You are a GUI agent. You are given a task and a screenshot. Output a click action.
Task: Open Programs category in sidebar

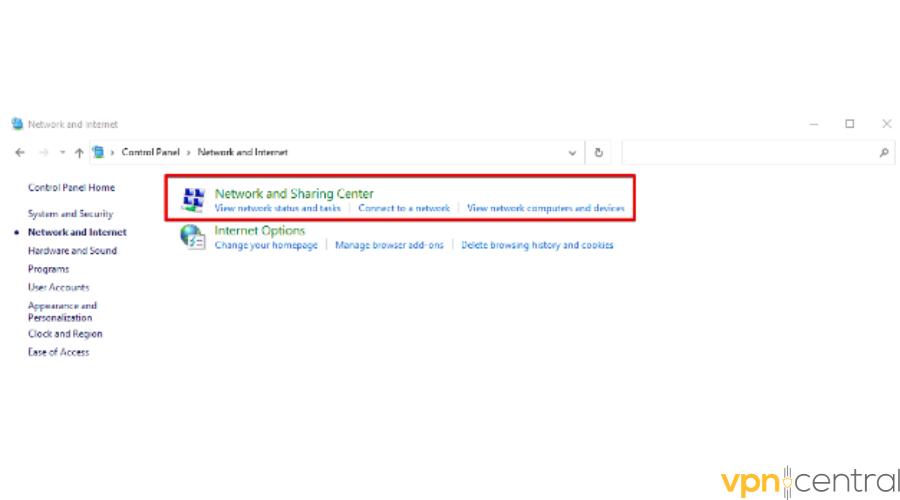(x=48, y=269)
